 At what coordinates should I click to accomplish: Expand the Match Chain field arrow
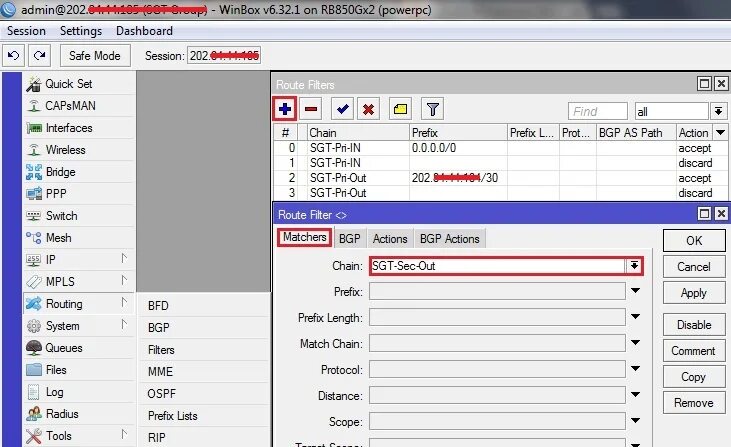point(635,344)
